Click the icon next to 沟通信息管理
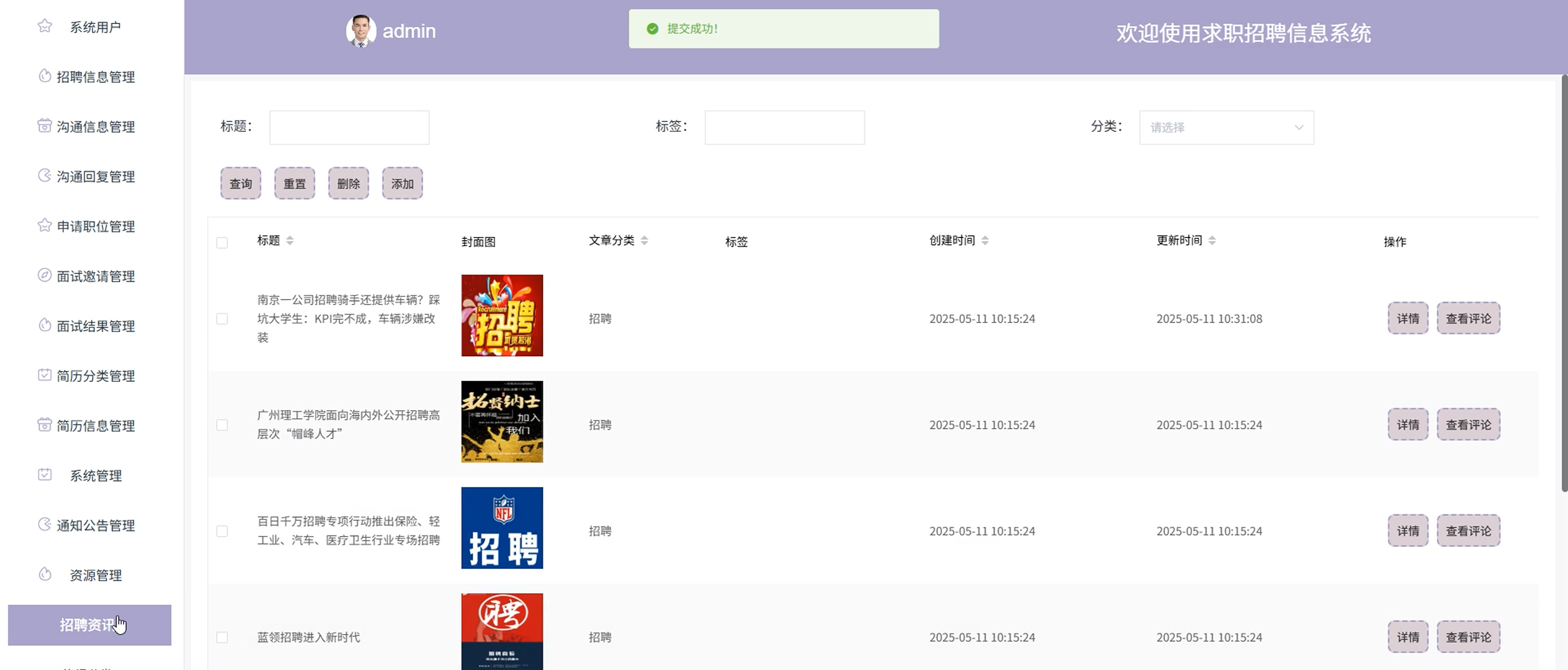The height and width of the screenshot is (670, 1568). click(x=45, y=126)
